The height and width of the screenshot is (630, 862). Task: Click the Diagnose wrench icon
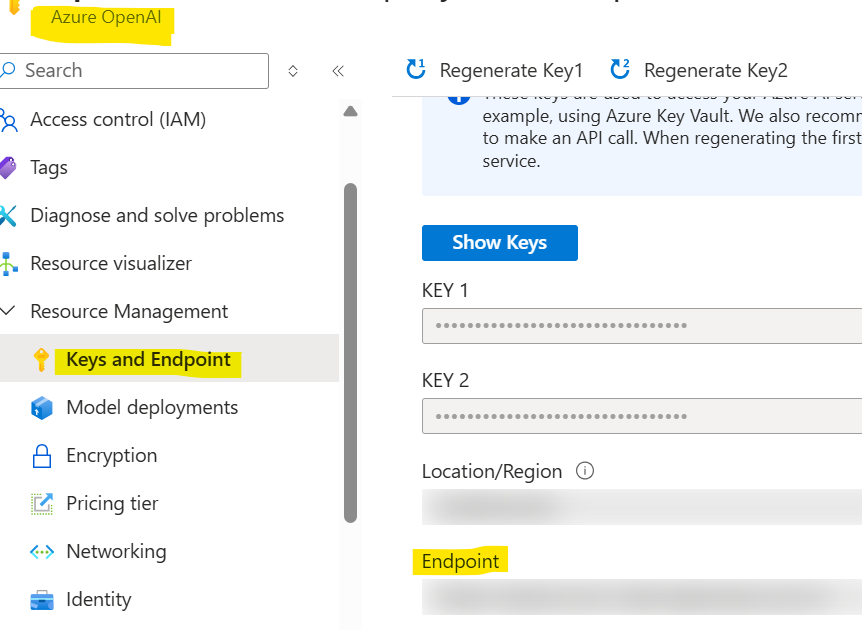pos(8,215)
